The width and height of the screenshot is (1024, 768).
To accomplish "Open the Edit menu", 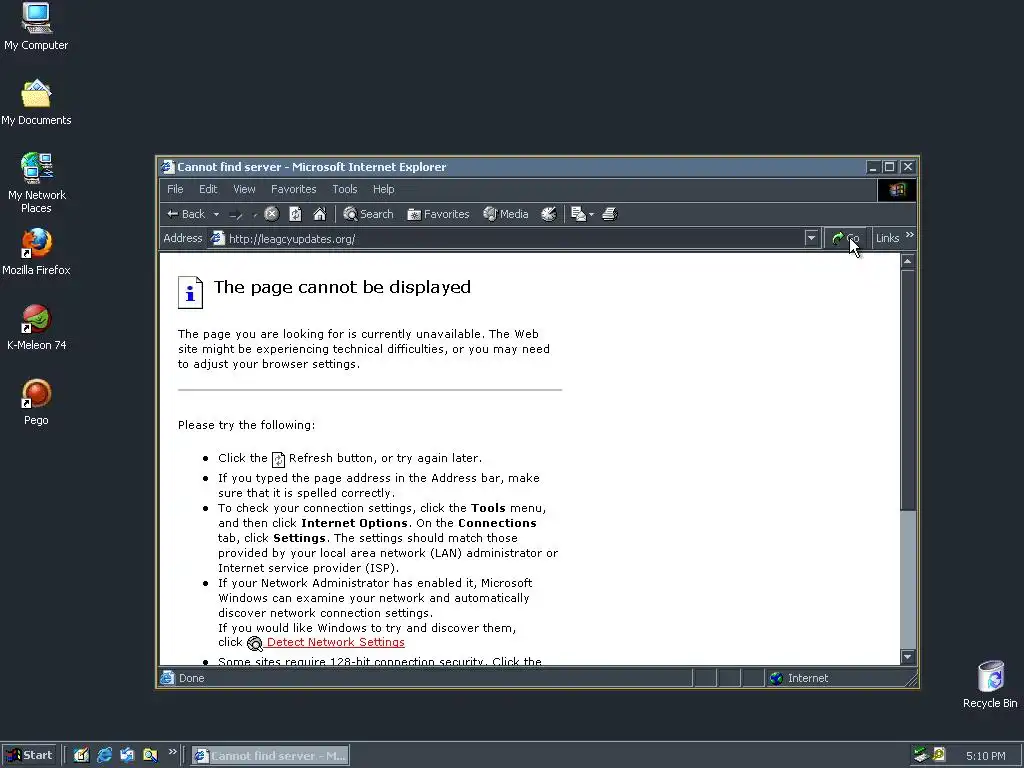I will tap(208, 189).
